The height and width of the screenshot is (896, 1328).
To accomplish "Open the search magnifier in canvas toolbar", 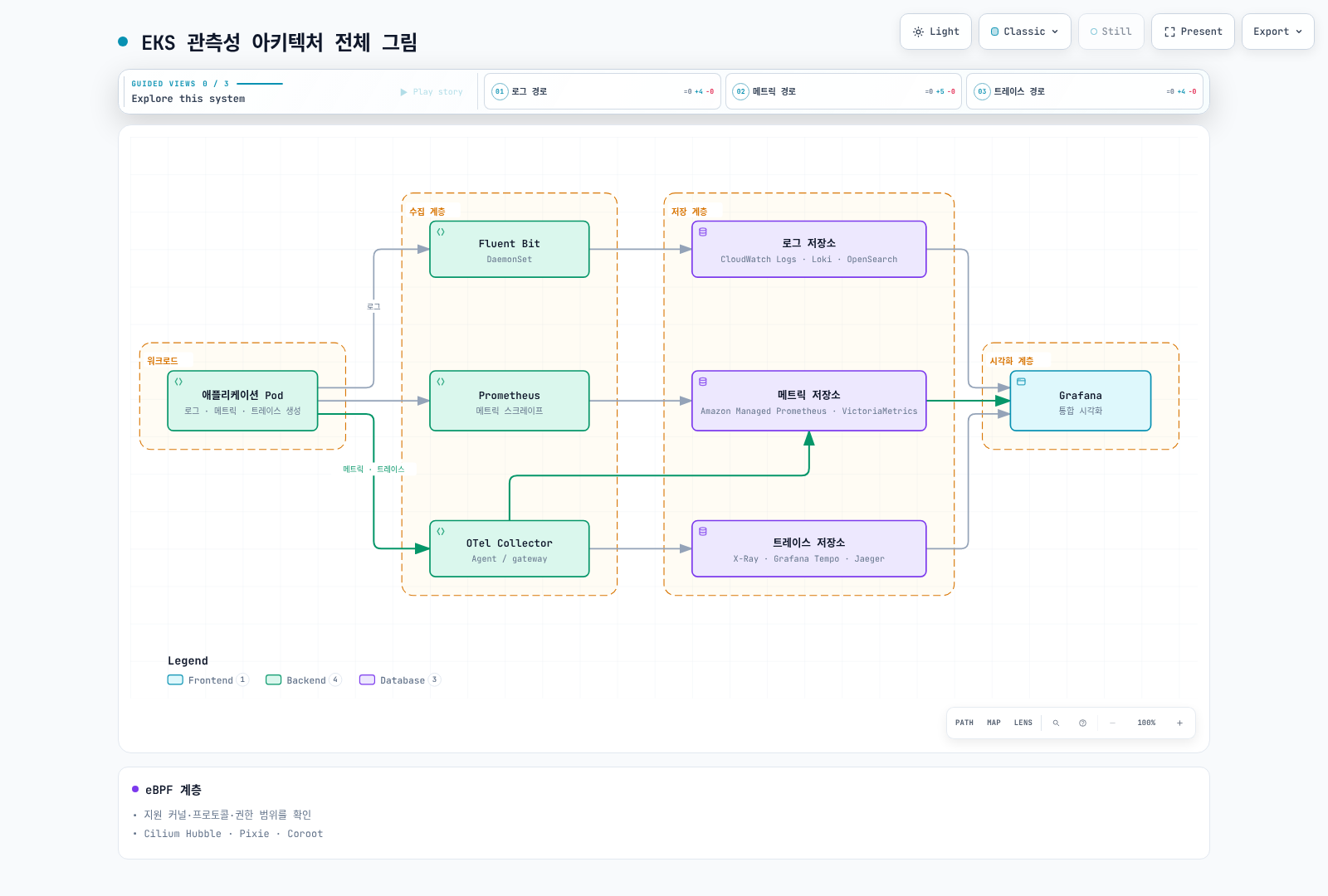I will pyautogui.click(x=1056, y=723).
